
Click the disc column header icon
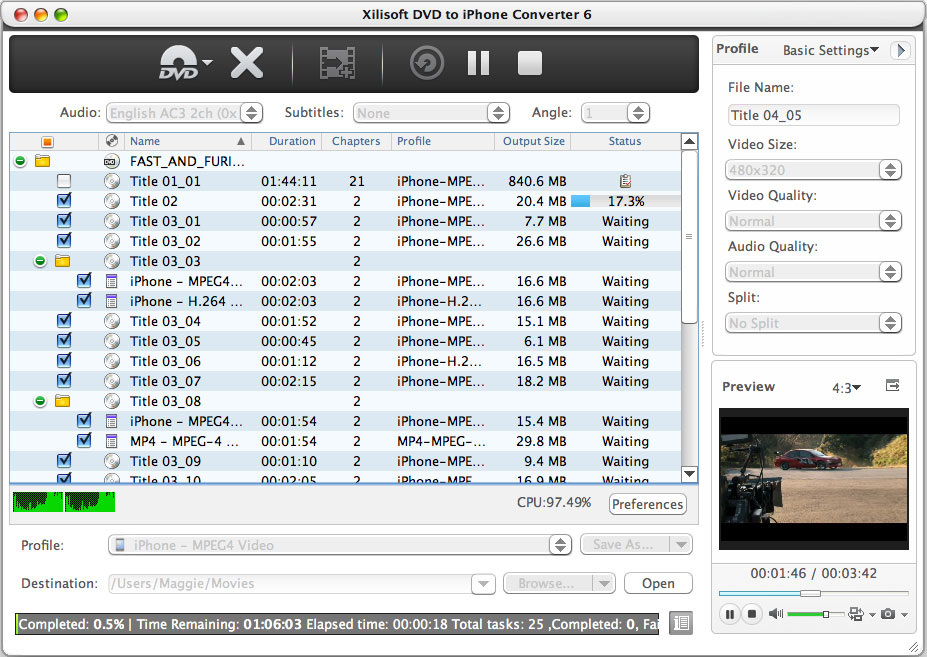click(112, 141)
